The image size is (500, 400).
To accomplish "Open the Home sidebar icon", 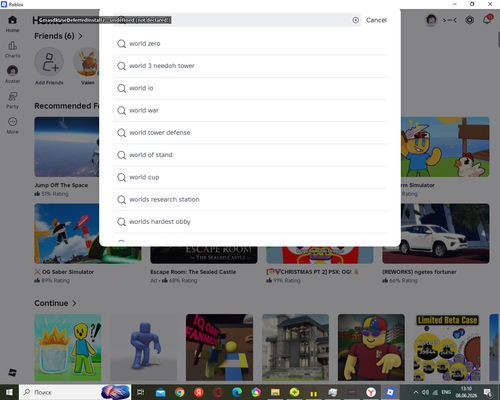I will tap(12, 24).
